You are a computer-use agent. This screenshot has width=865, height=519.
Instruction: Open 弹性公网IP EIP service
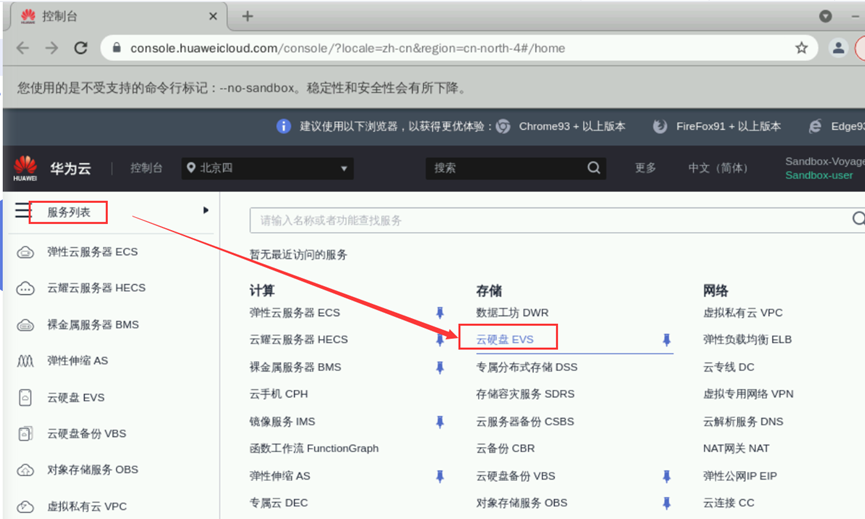740,476
